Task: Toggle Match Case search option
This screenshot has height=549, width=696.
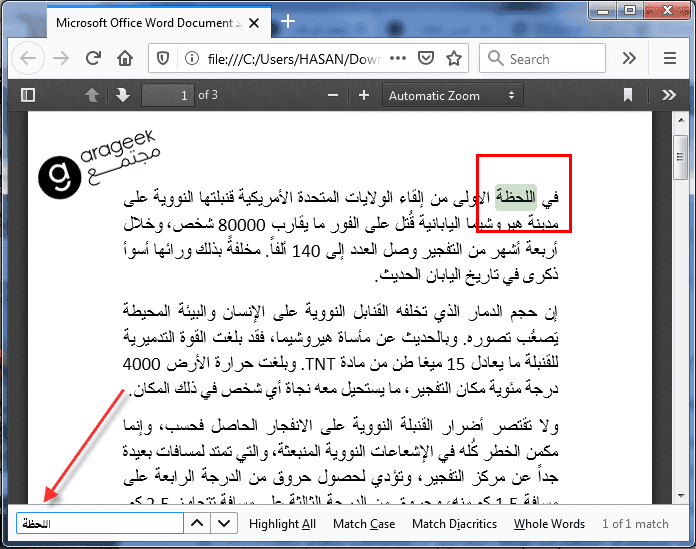Action: pyautogui.click(x=364, y=524)
